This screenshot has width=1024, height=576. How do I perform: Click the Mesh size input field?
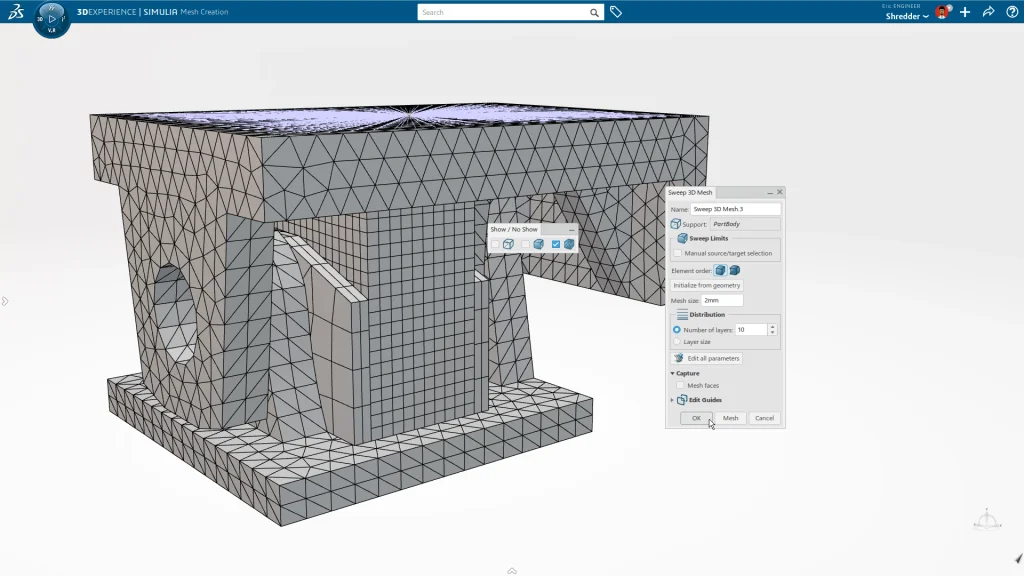[722, 300]
